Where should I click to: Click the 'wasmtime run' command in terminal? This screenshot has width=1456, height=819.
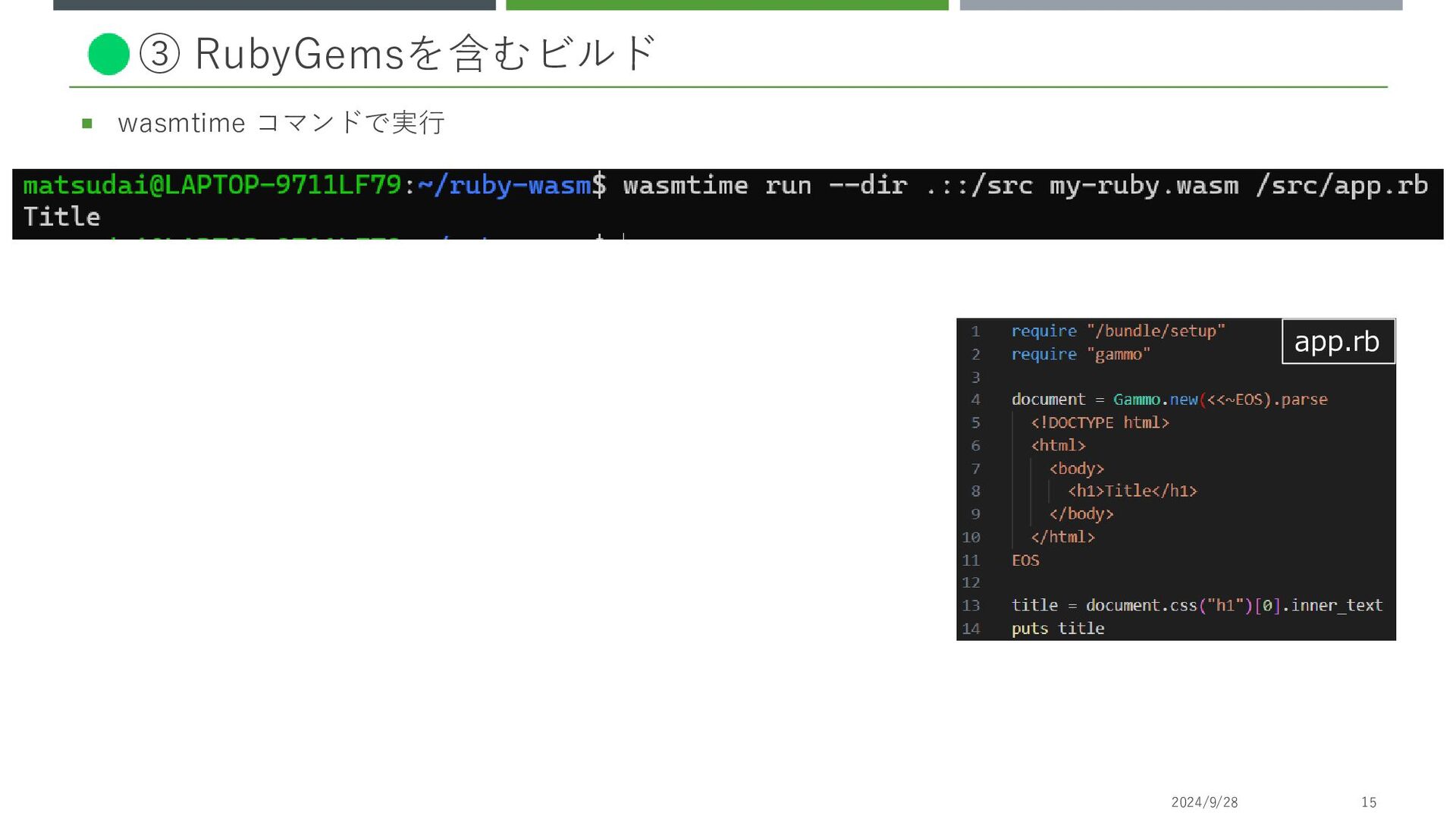717,185
